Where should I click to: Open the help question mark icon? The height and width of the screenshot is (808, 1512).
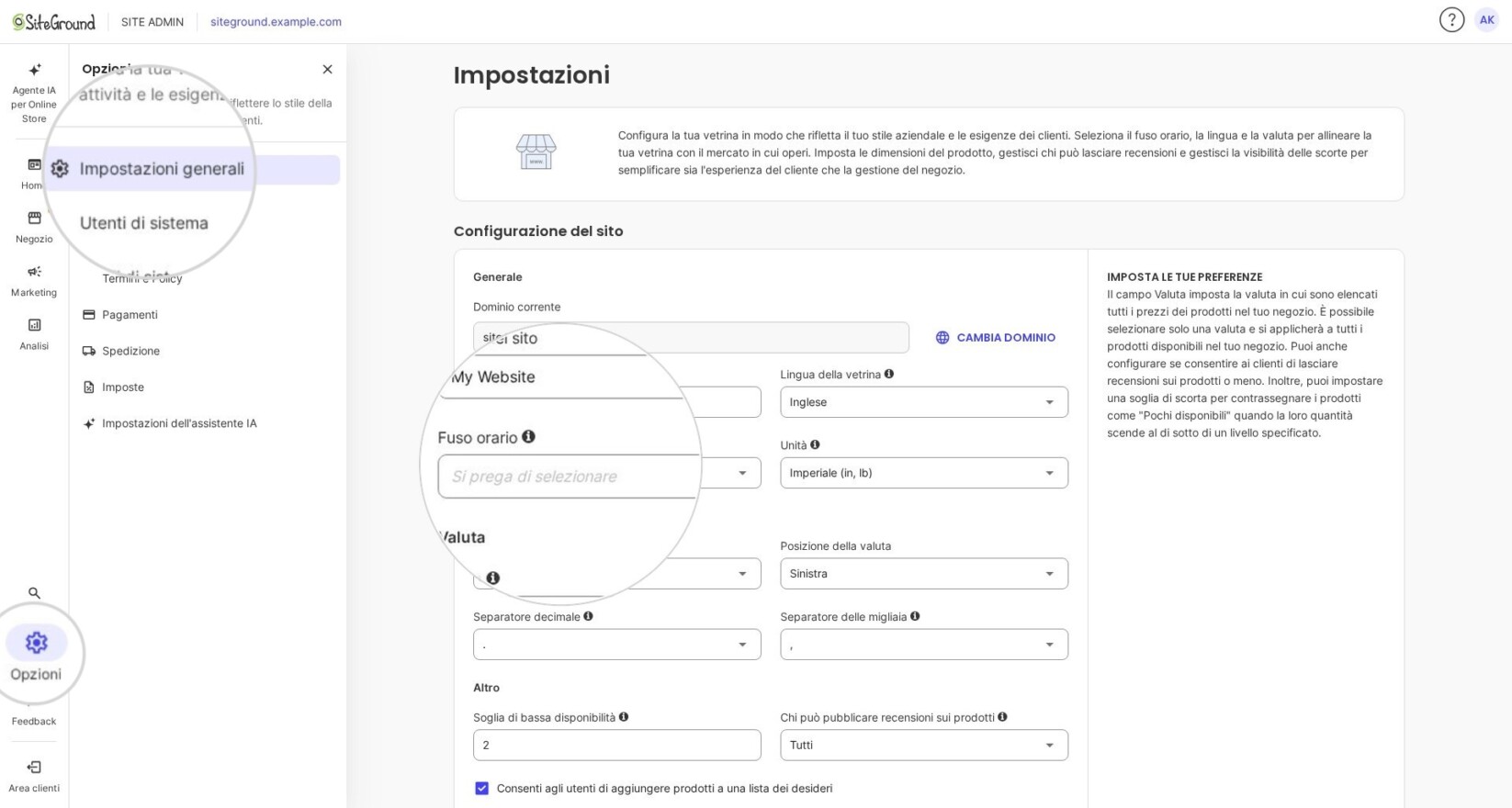click(1451, 20)
